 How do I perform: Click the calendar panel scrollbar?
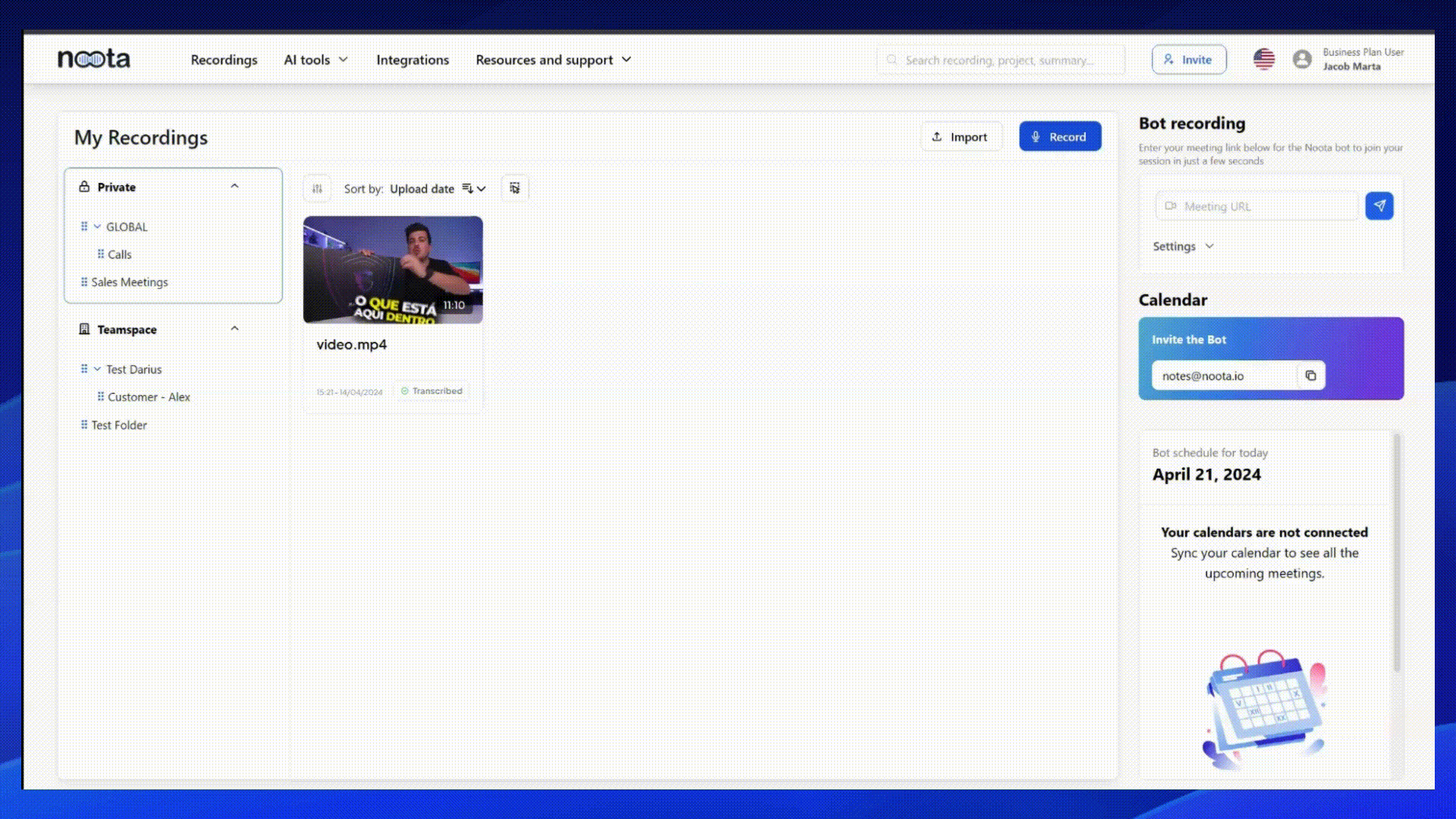[1396, 554]
